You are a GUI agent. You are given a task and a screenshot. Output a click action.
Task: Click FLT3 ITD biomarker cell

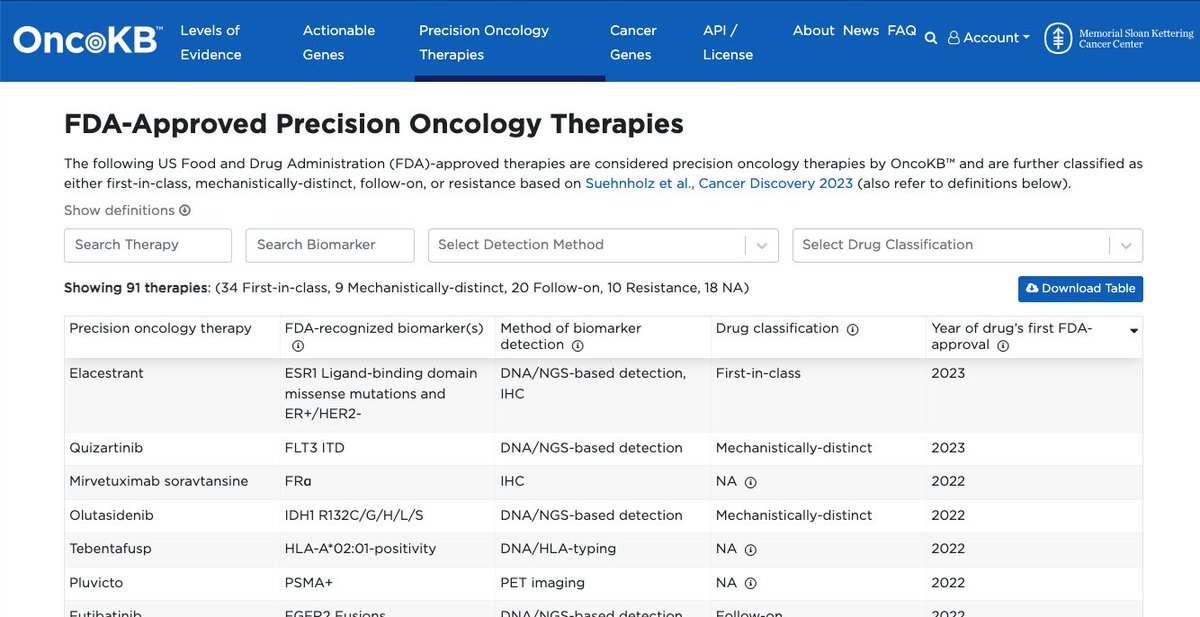pyautogui.click(x=314, y=448)
